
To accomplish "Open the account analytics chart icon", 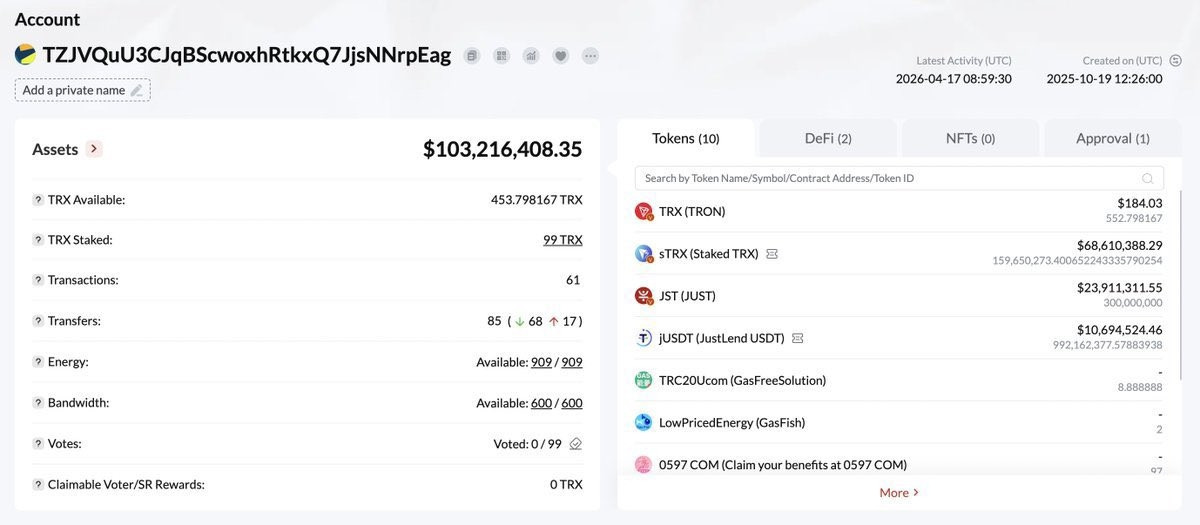I will tap(531, 56).
